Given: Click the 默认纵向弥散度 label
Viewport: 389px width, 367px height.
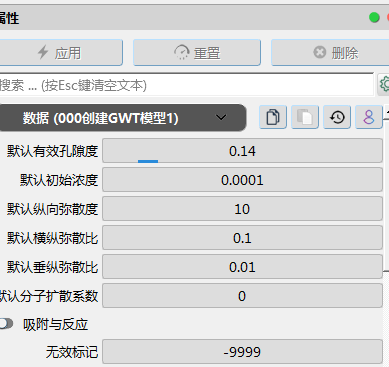Looking at the screenshot, I should tap(52, 209).
